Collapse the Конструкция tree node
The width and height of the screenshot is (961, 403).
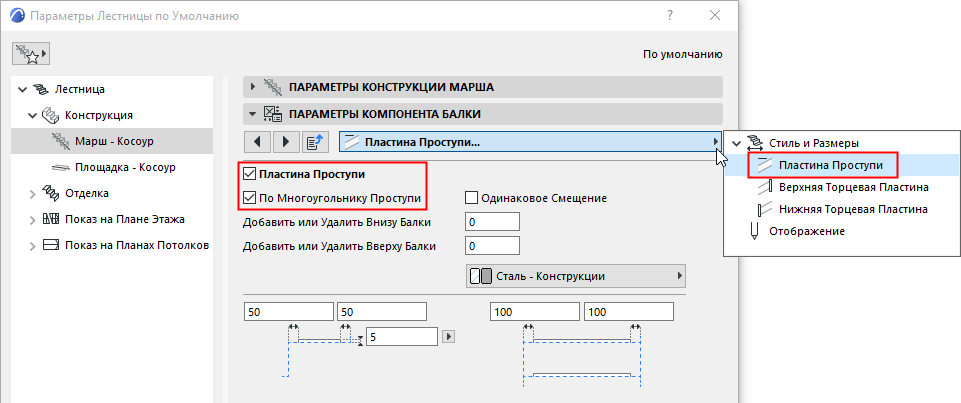[x=32, y=115]
